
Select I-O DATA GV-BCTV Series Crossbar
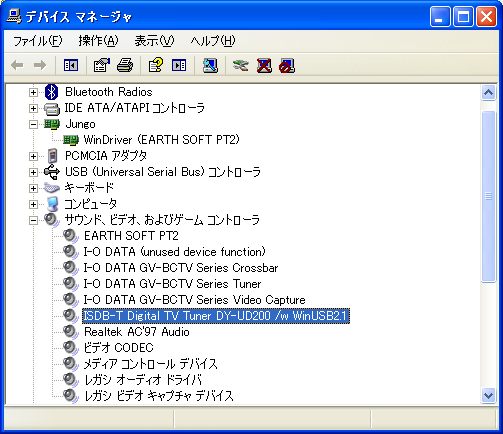pyautogui.click(x=181, y=268)
